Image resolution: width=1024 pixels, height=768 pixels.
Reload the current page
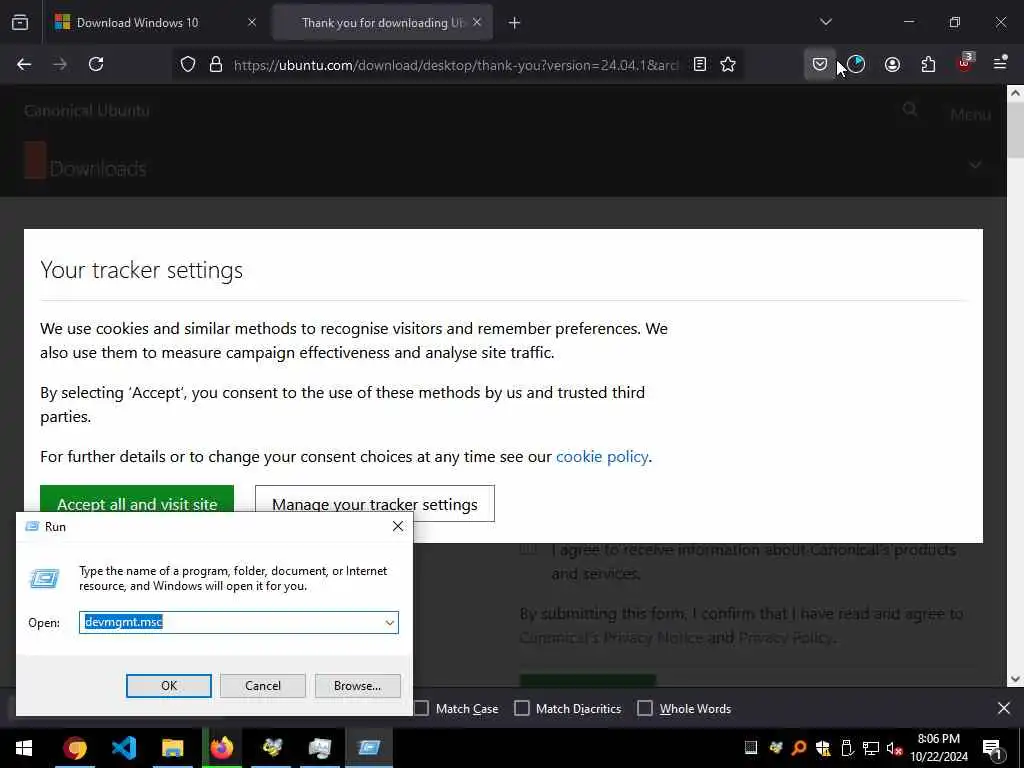[96, 64]
